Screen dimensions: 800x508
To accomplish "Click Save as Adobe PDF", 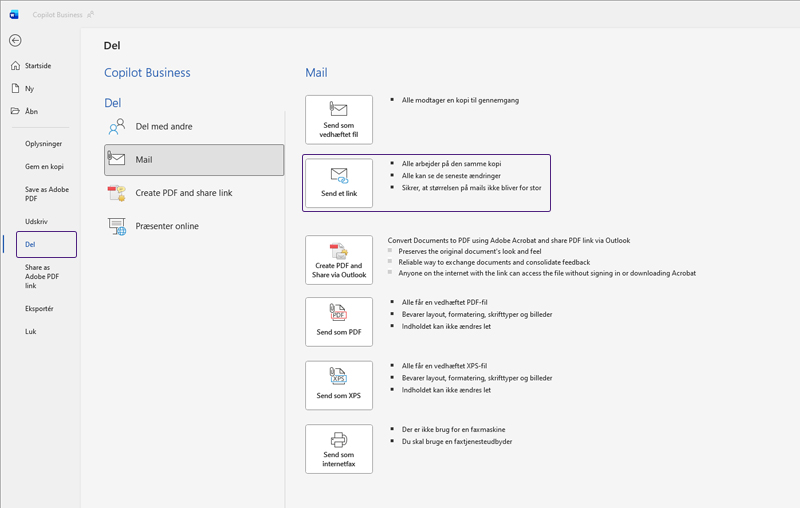I will [x=46, y=193].
